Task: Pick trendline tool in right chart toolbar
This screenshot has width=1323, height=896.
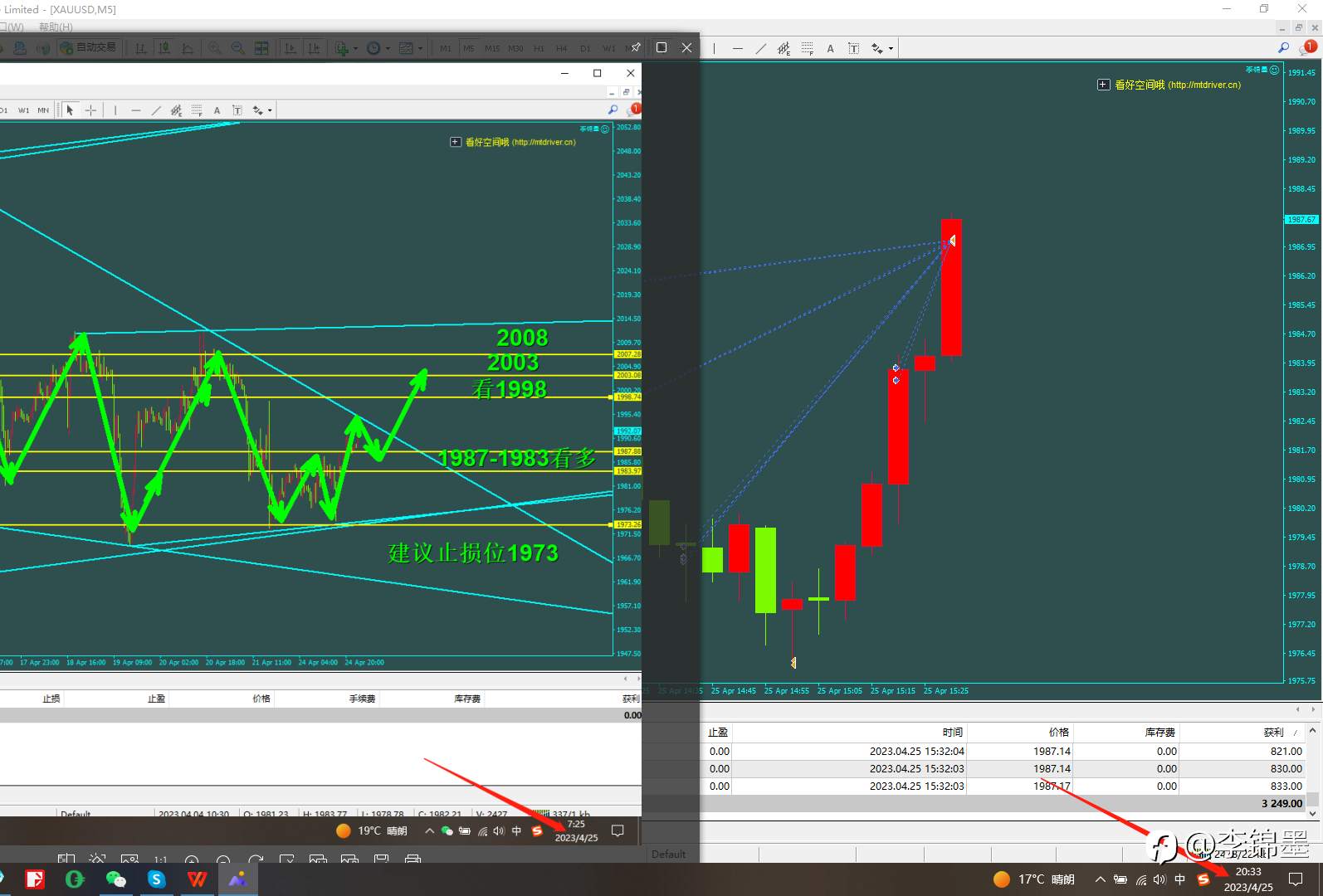Action: 760,48
